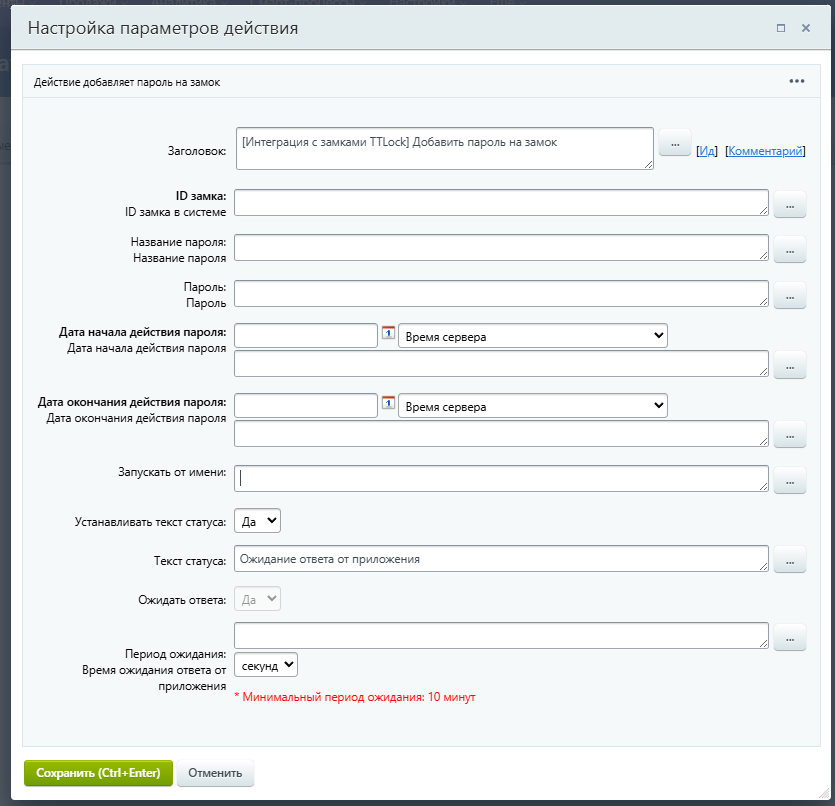Open Устанавливать текст статуса Да dropdown
The image size is (835, 806).
(x=258, y=521)
